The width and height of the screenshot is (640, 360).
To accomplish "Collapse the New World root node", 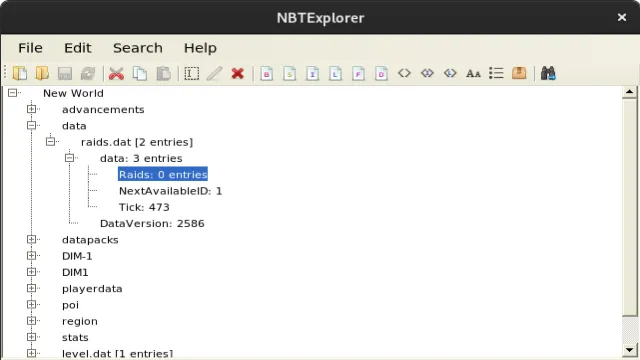I will click(x=13, y=93).
